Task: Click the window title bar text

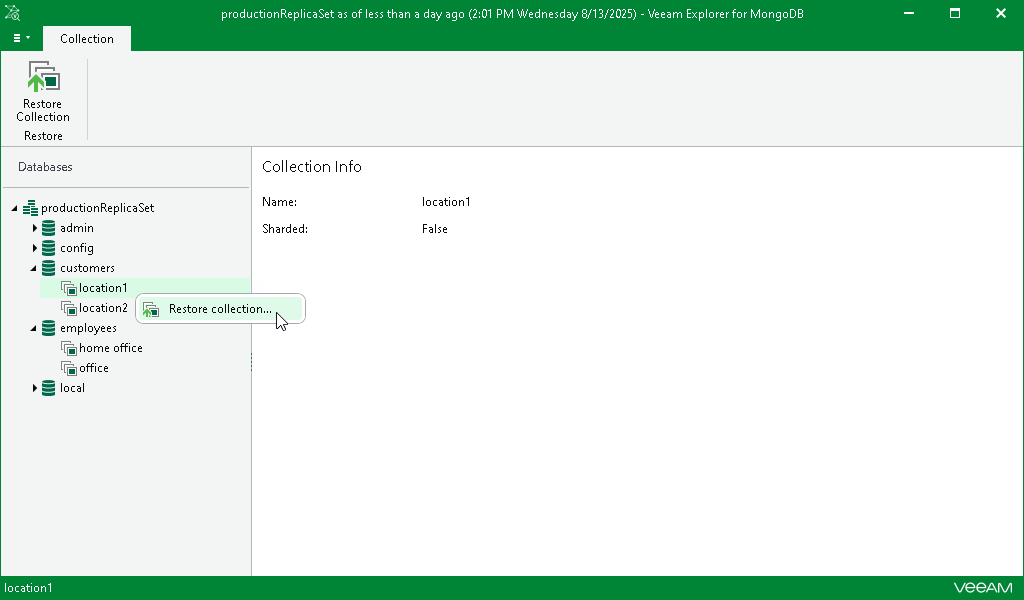Action: coord(512,14)
